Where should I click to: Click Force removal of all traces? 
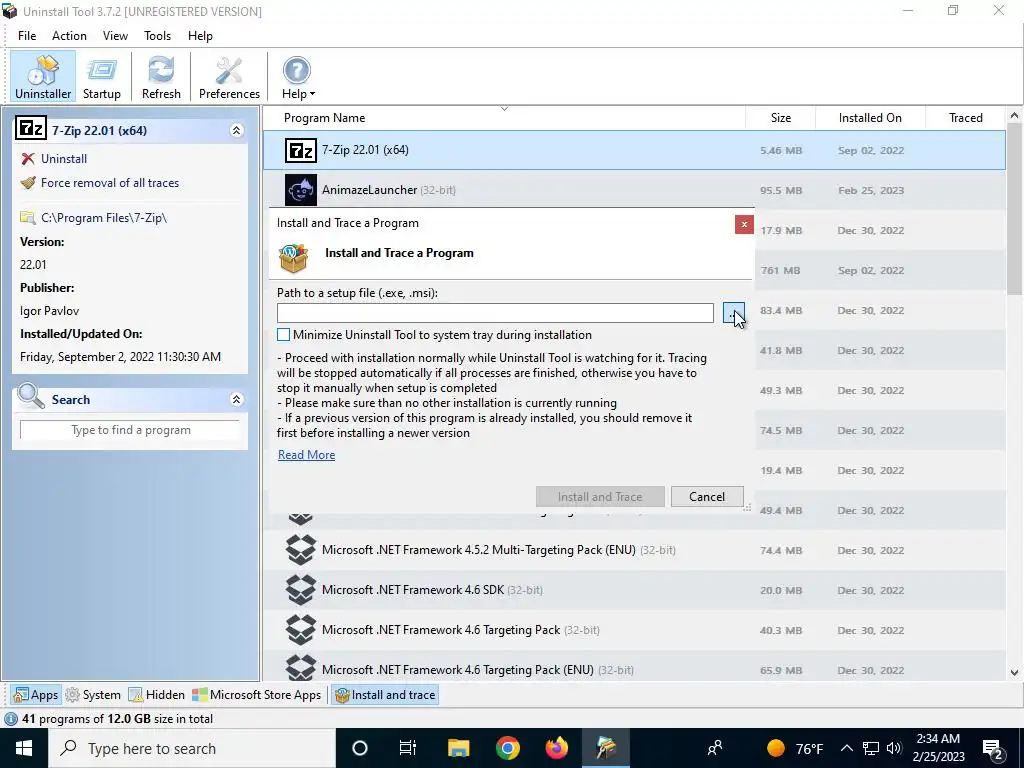[x=110, y=183]
